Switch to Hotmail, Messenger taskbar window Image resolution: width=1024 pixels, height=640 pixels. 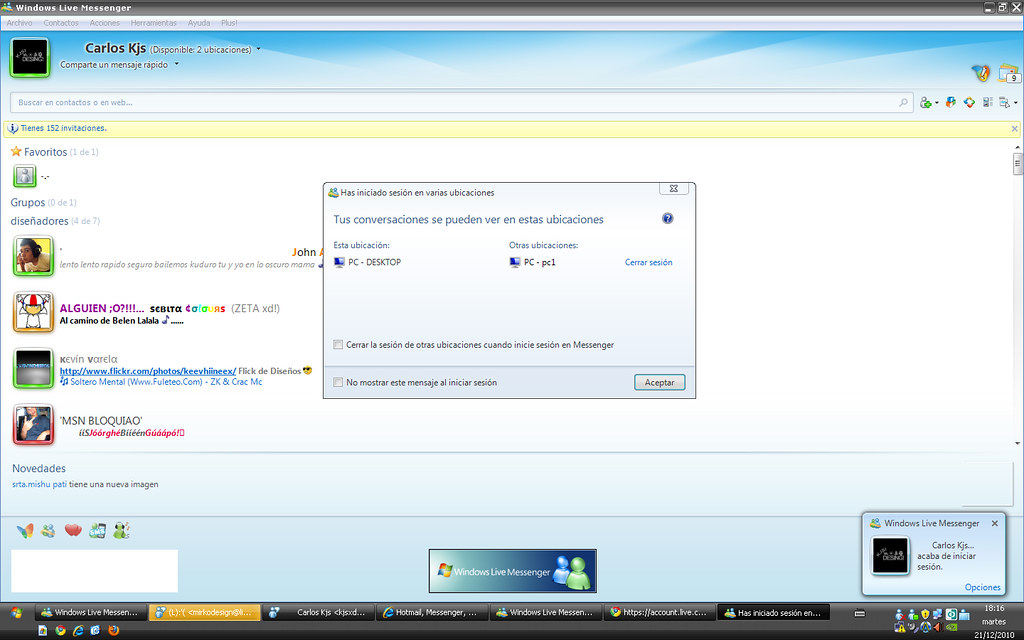coord(430,613)
